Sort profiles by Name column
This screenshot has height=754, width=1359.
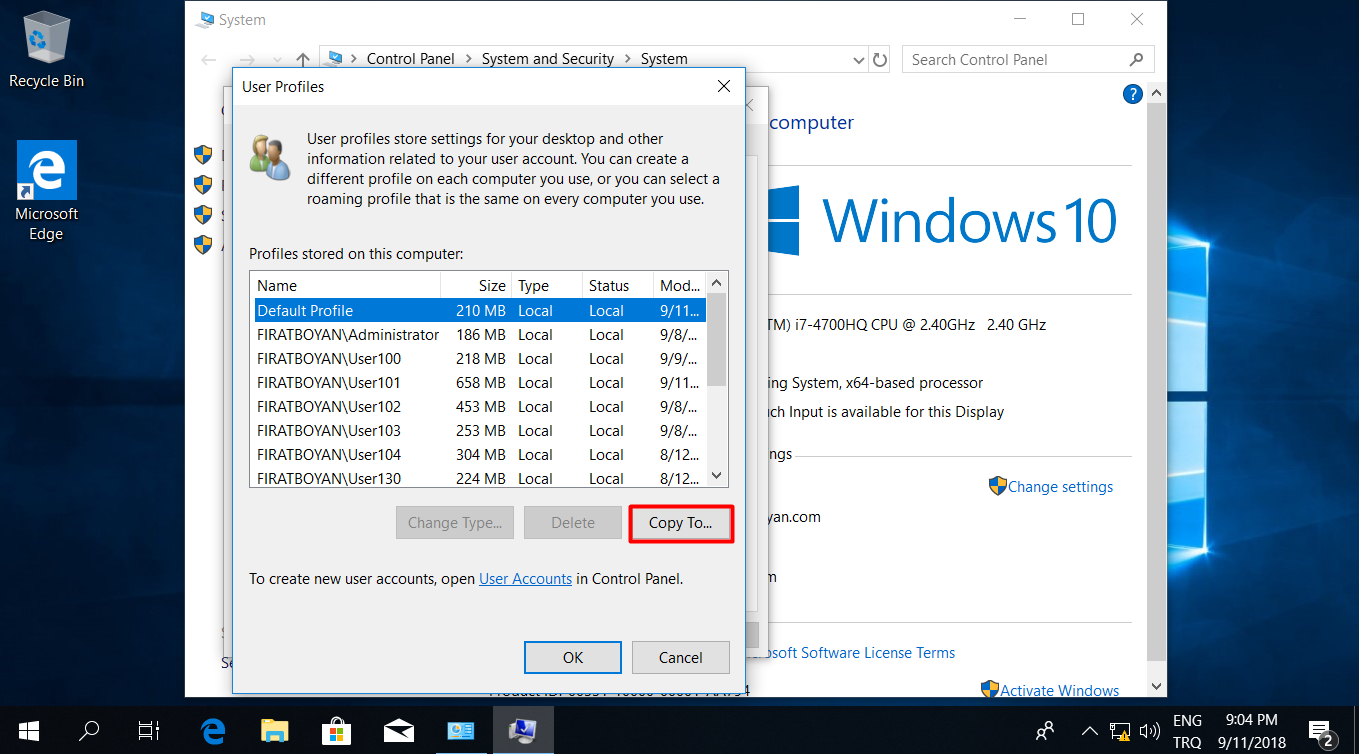pyautogui.click(x=346, y=286)
